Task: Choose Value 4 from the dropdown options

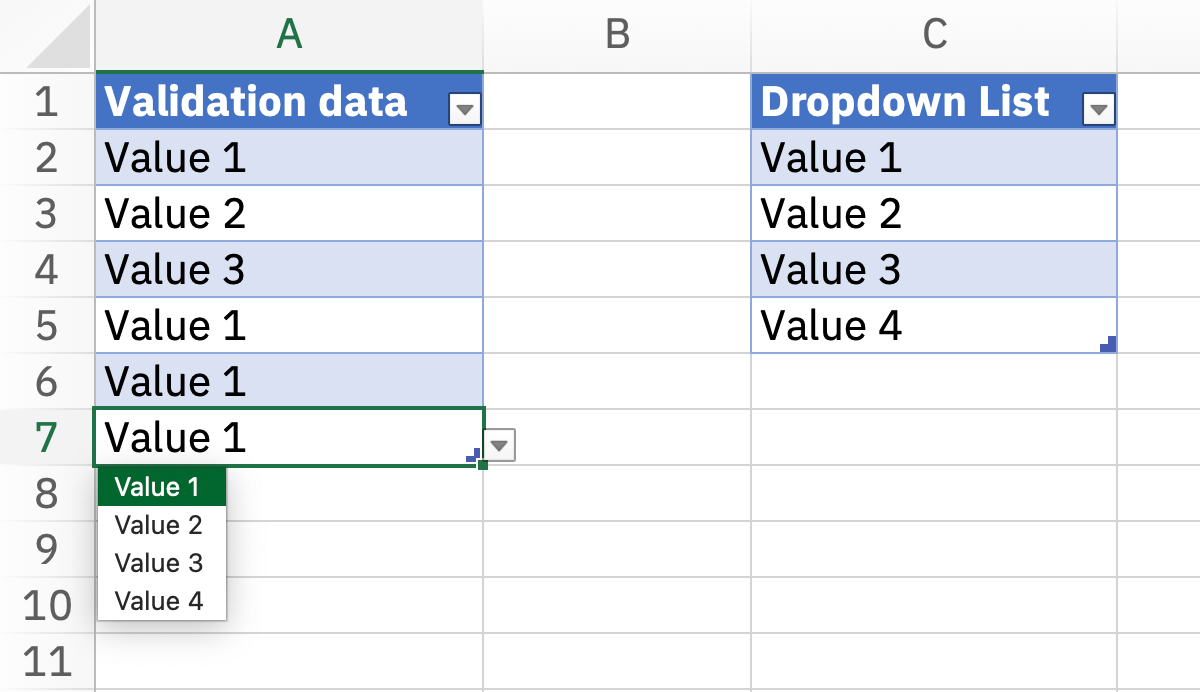Action: coord(160,600)
